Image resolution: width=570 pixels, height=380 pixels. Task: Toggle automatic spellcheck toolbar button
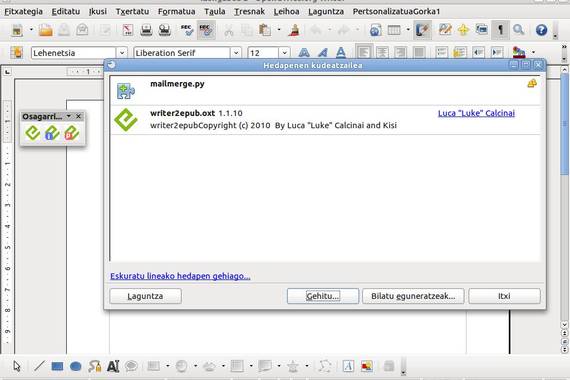(x=206, y=30)
